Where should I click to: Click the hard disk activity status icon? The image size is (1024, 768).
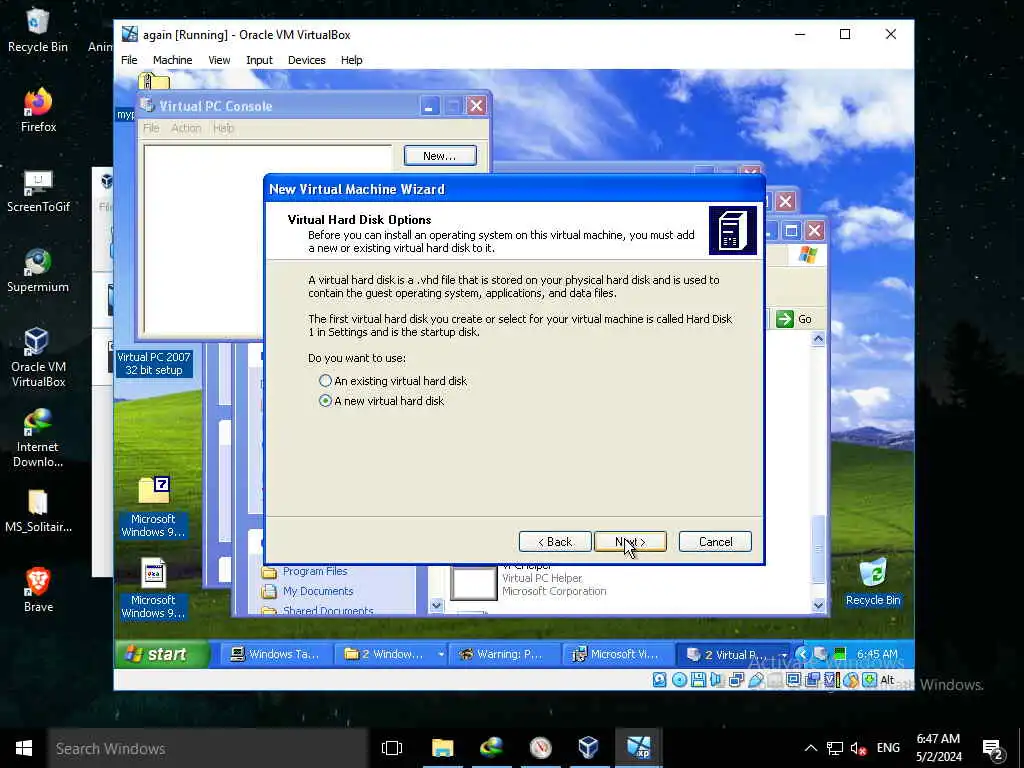coord(660,680)
